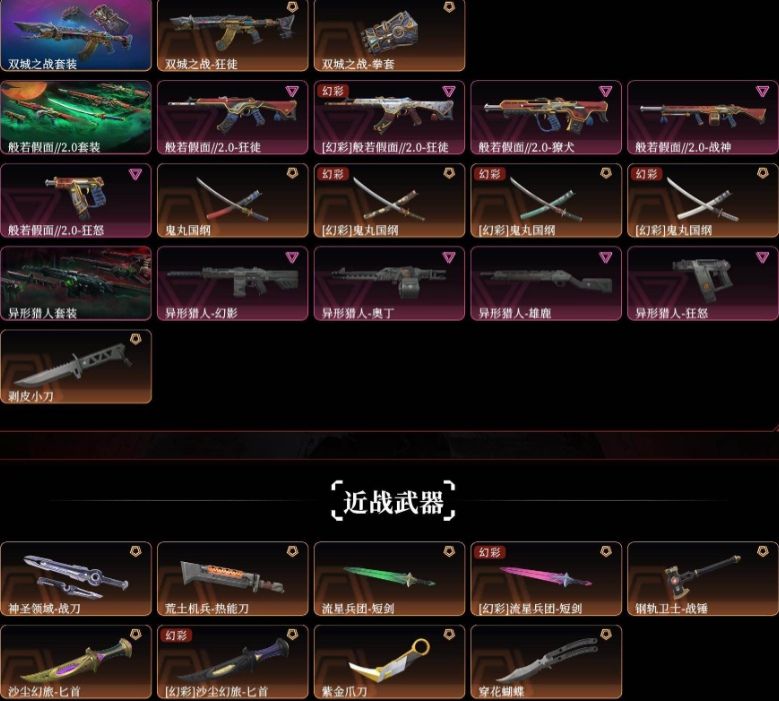Click the gold tier icon on 双城之战-拳套
779x701 pixels.
pyautogui.click(x=449, y=7)
